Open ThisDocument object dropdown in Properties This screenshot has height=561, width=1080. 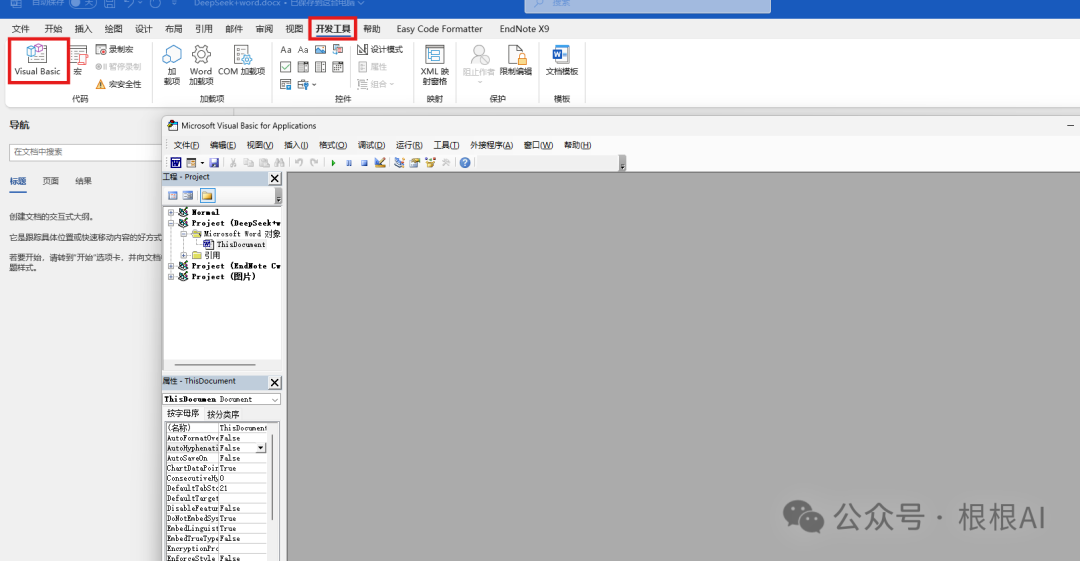click(x=275, y=399)
